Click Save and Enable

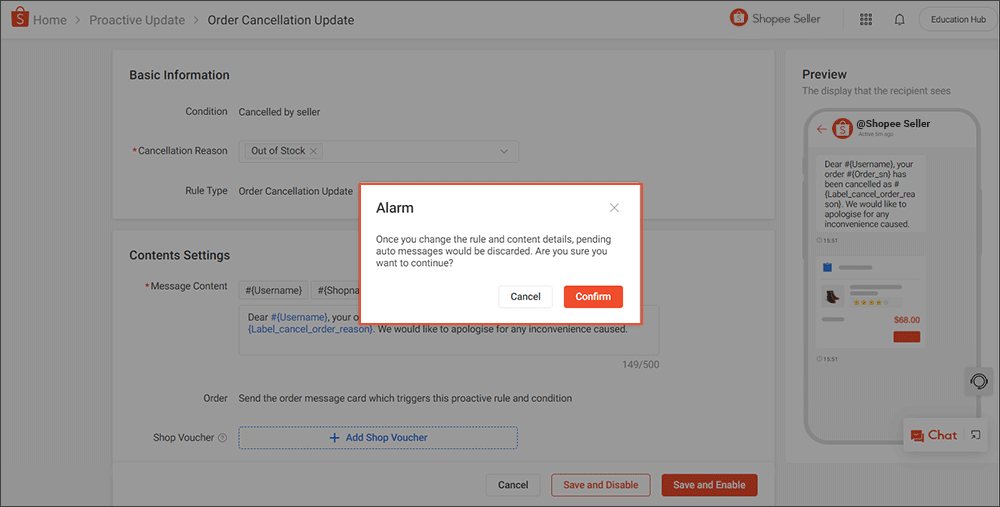click(x=709, y=485)
